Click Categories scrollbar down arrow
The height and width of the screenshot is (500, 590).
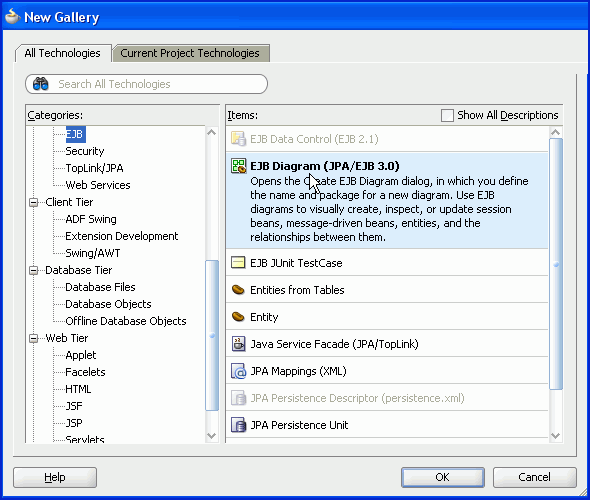click(212, 436)
